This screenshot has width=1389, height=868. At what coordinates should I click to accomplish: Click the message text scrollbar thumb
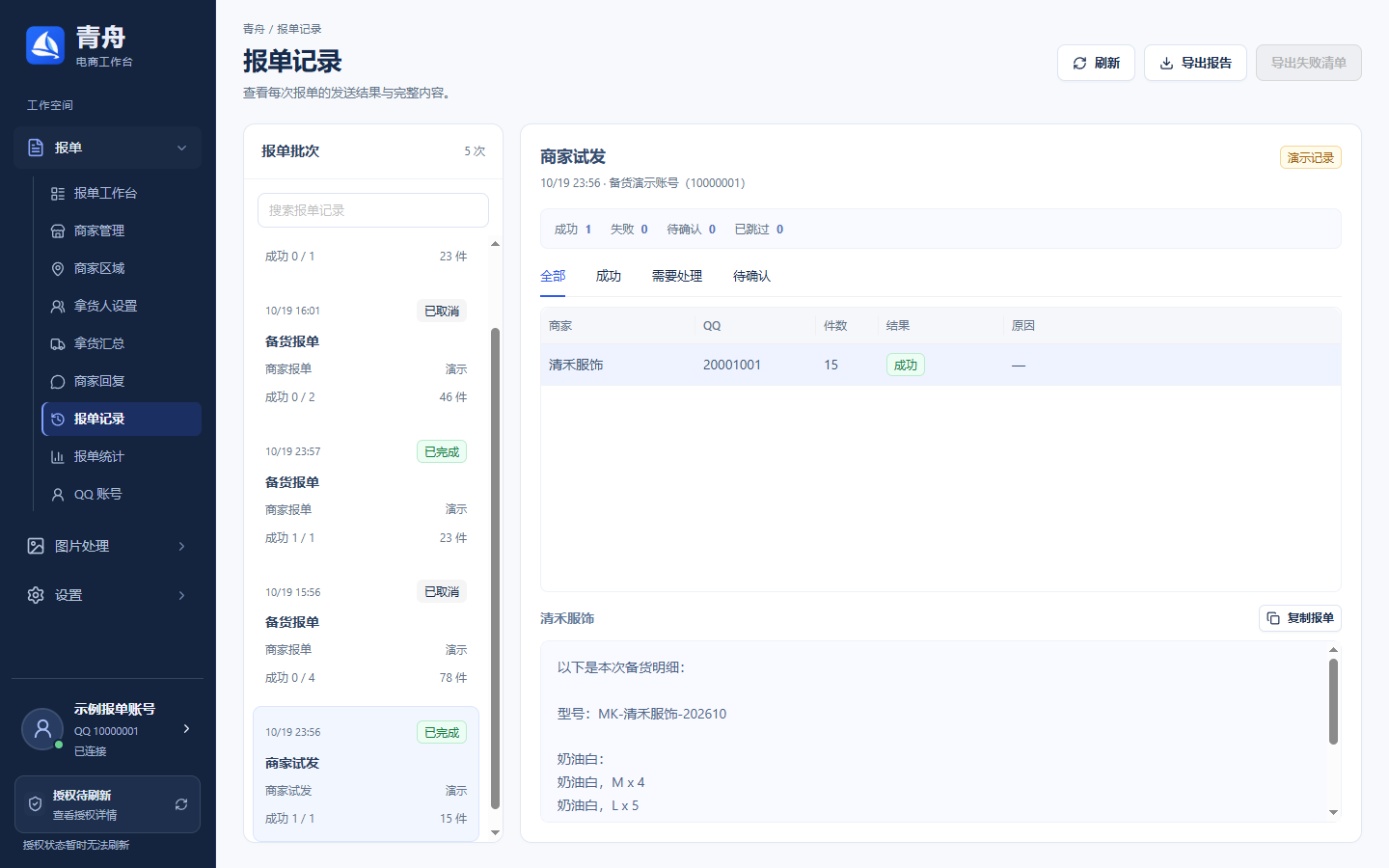[1334, 702]
